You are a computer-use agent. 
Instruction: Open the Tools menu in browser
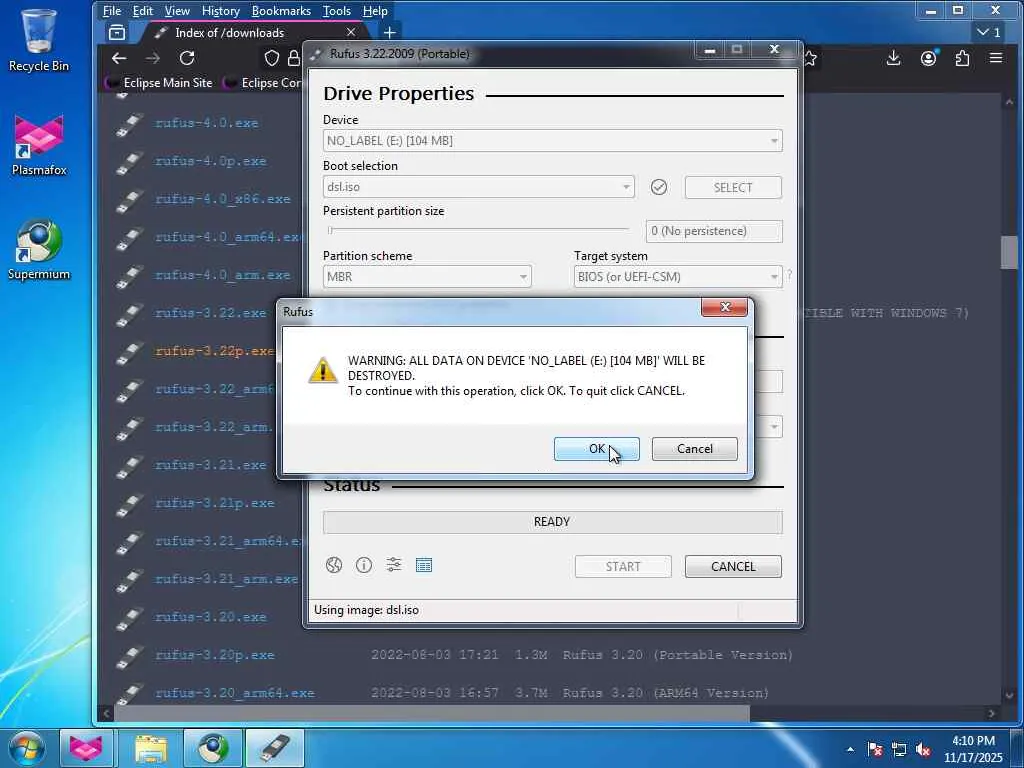pos(336,11)
